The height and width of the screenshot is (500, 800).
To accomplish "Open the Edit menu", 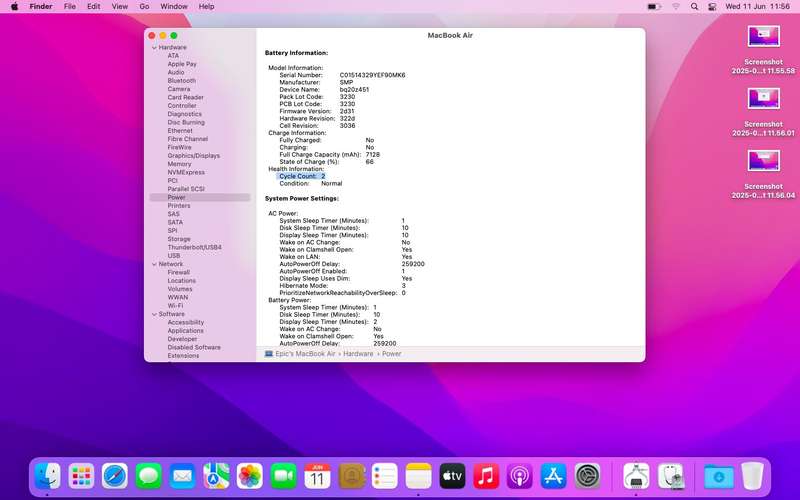I will point(93,7).
